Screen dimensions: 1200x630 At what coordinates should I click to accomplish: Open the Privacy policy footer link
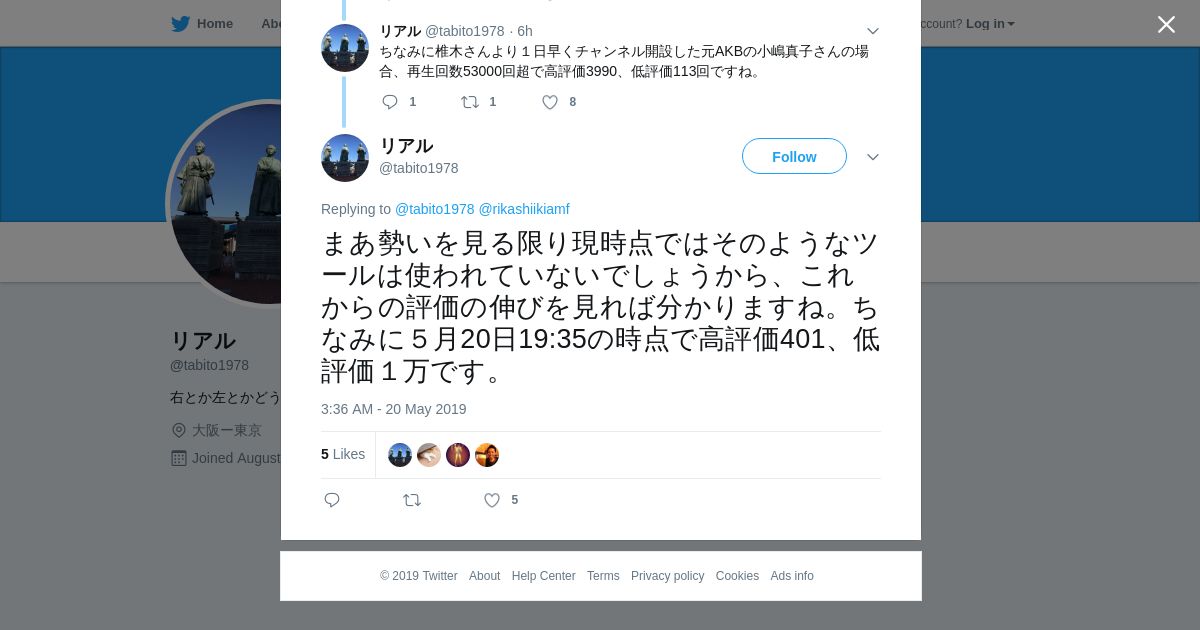pos(667,576)
